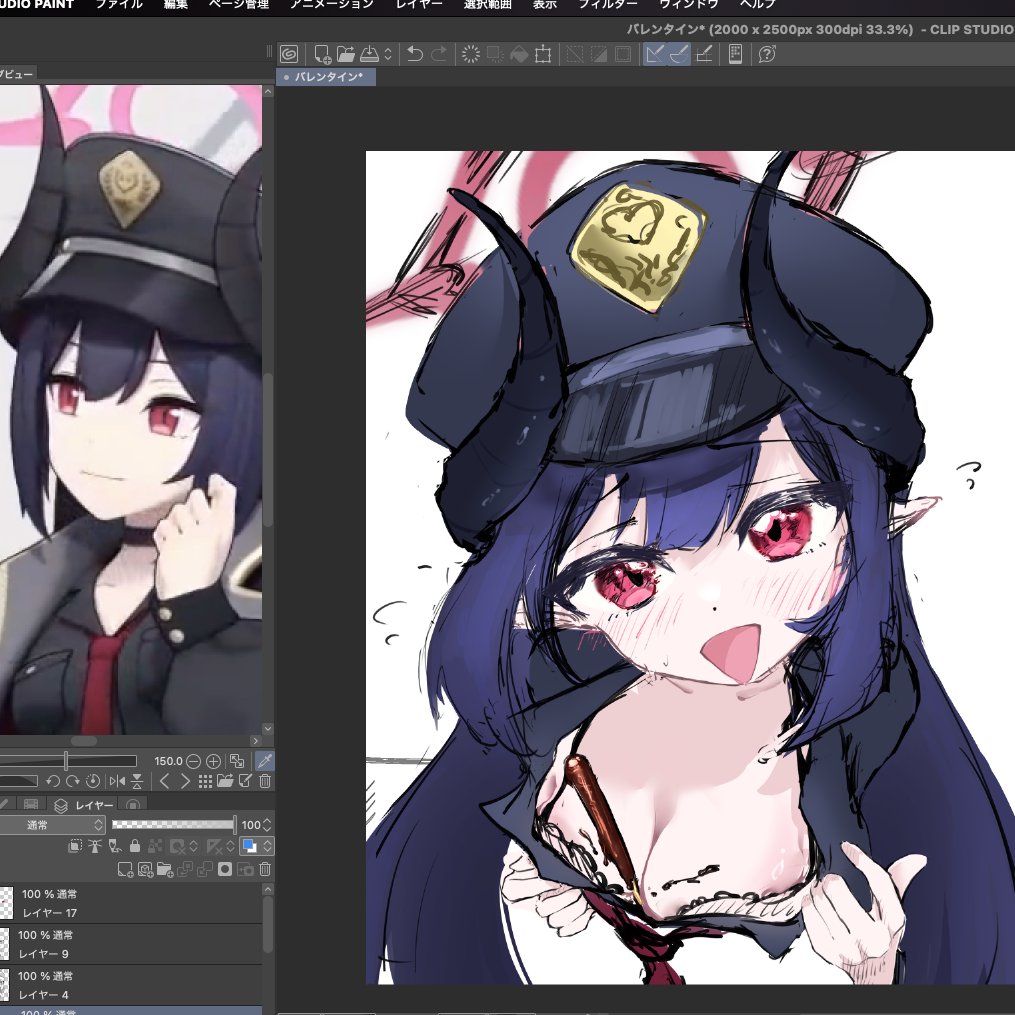The height and width of the screenshot is (1015, 1015).
Task: Reset the sub view rotation
Action: pos(93,781)
